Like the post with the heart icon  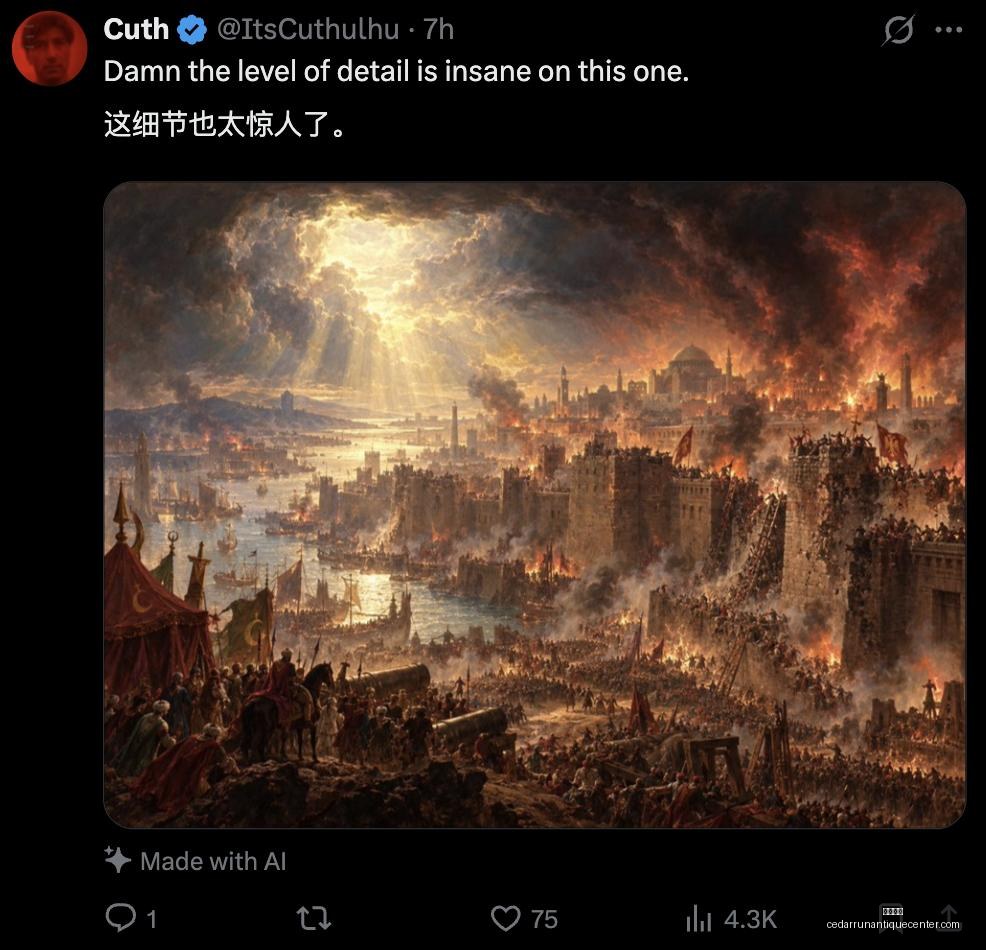click(505, 918)
